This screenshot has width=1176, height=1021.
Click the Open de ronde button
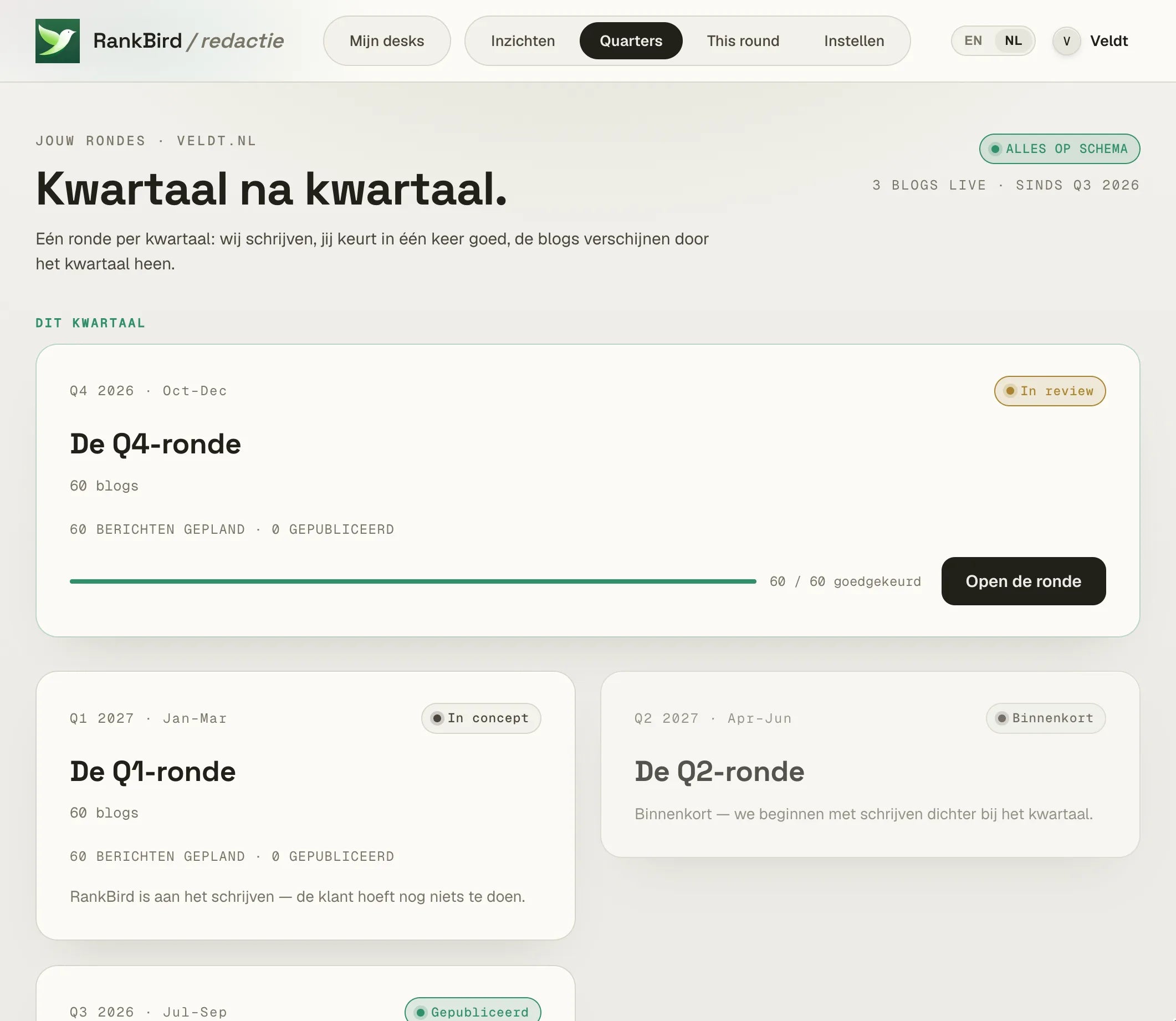tap(1023, 581)
